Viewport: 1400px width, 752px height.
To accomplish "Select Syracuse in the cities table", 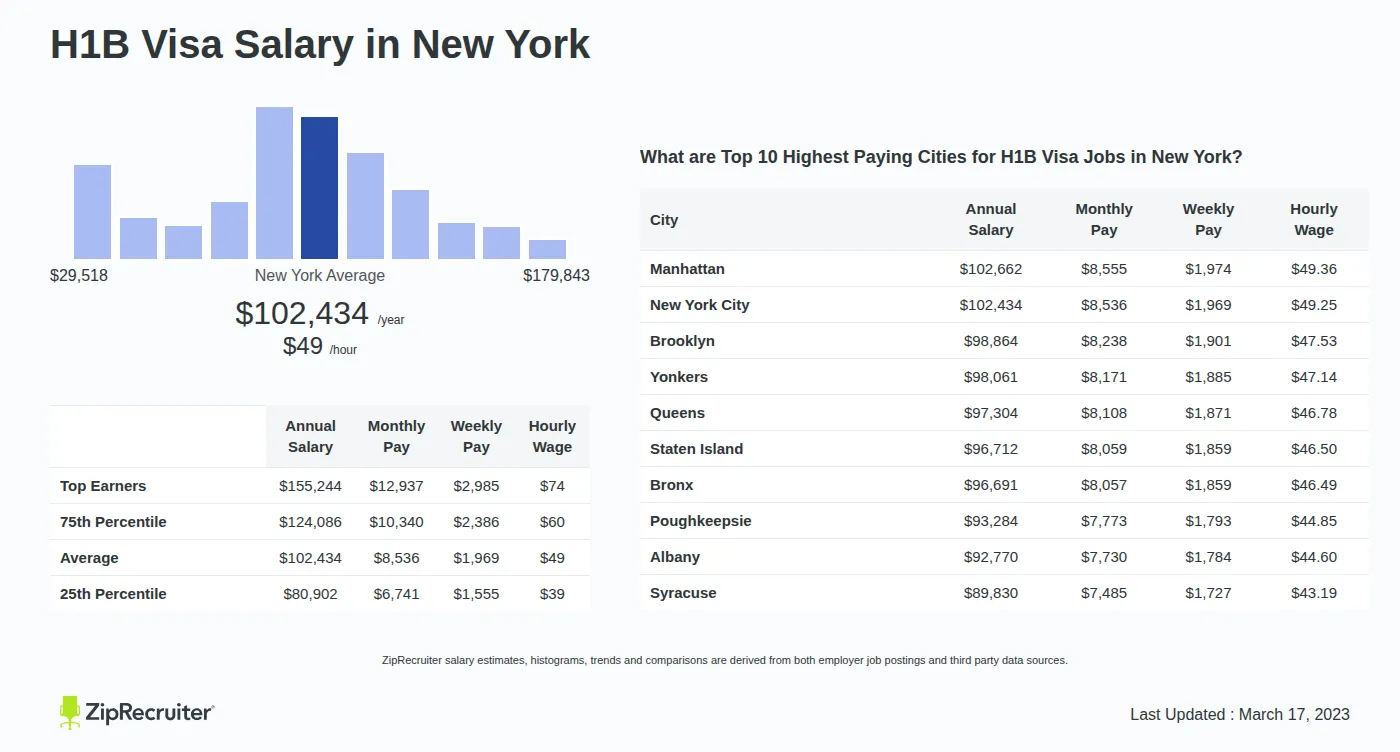I will 683,593.
